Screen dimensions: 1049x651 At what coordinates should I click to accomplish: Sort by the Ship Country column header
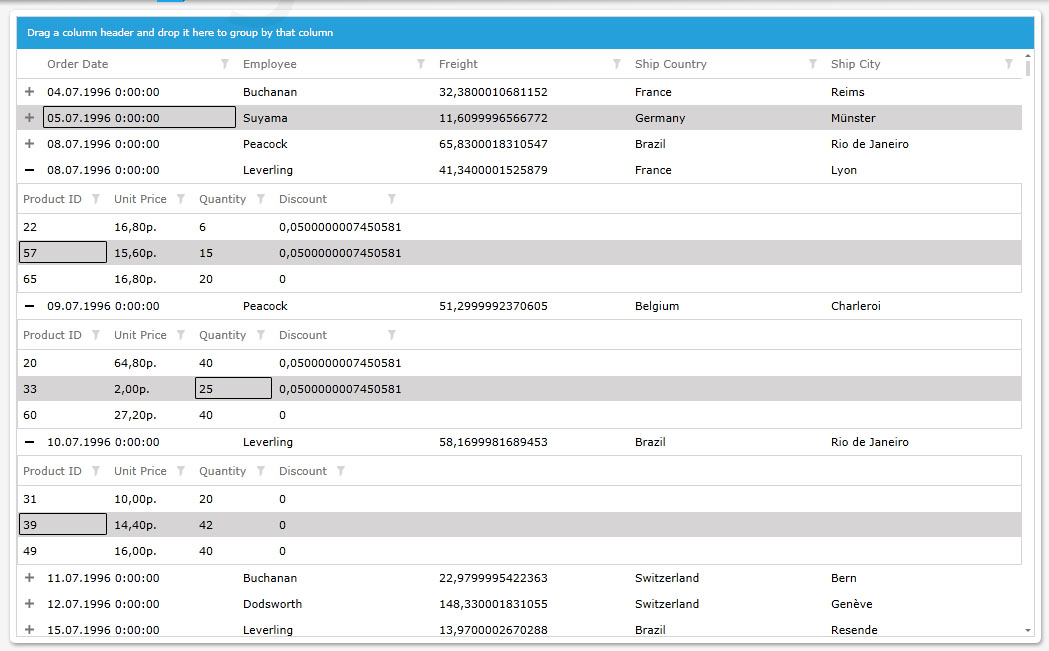pyautogui.click(x=670, y=64)
